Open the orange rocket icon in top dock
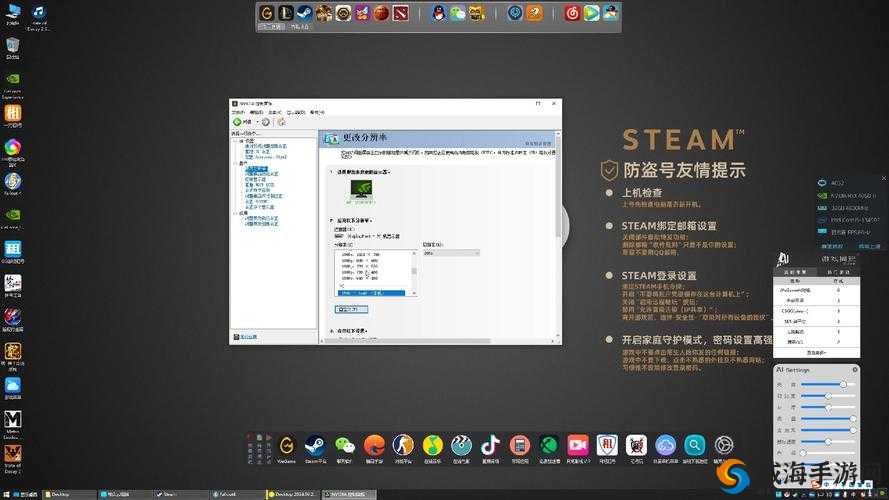 (x=534, y=12)
